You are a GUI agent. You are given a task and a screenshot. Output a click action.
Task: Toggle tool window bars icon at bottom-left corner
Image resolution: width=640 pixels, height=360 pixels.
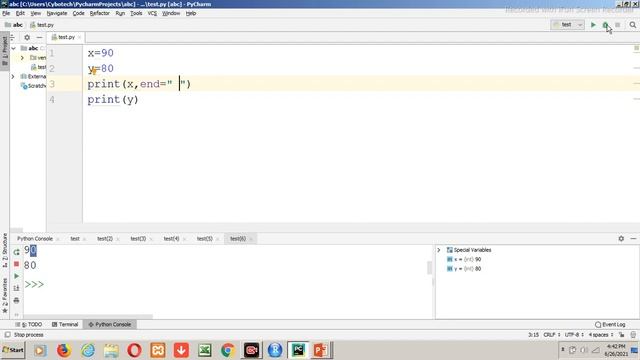coord(7,335)
